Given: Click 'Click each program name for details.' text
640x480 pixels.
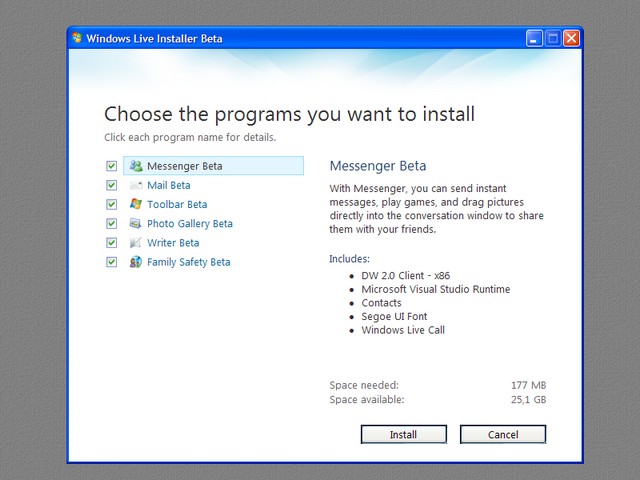Looking at the screenshot, I should tap(190, 137).
